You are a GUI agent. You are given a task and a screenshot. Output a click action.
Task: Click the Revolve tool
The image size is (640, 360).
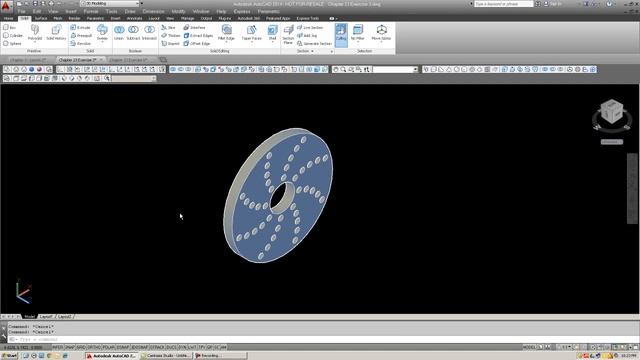(80, 43)
